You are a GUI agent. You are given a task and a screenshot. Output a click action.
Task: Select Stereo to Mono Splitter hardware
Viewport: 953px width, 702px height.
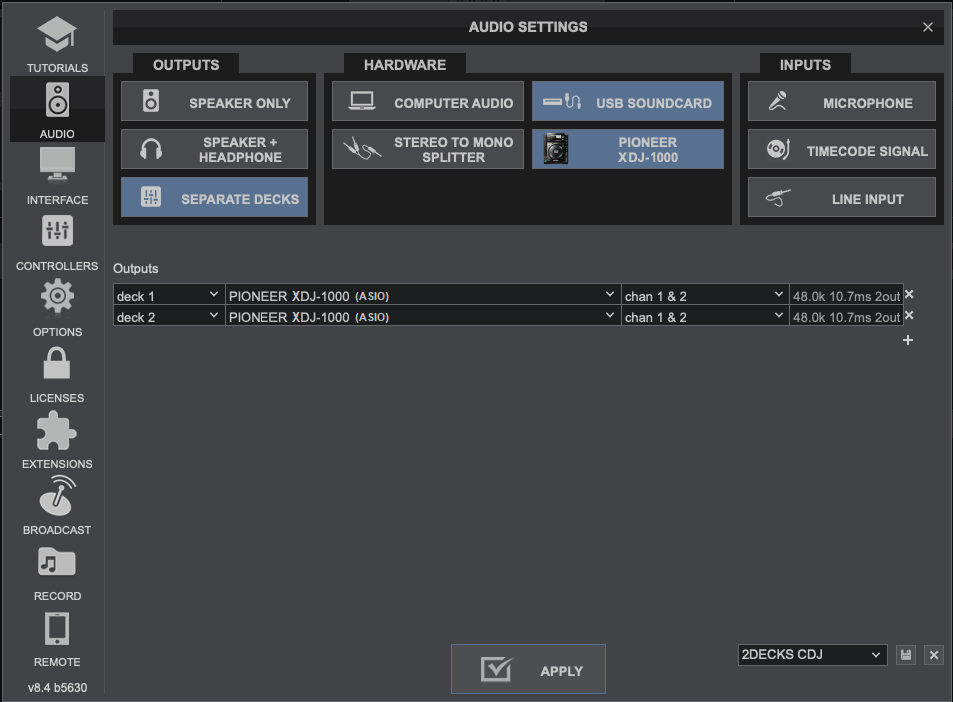[428, 150]
